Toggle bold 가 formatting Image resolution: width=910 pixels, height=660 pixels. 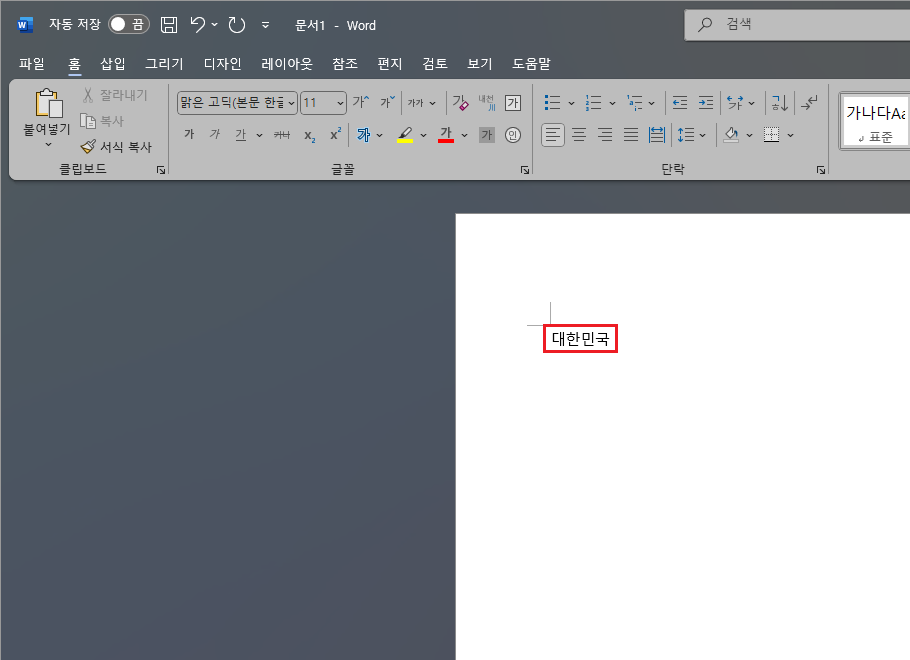point(189,135)
